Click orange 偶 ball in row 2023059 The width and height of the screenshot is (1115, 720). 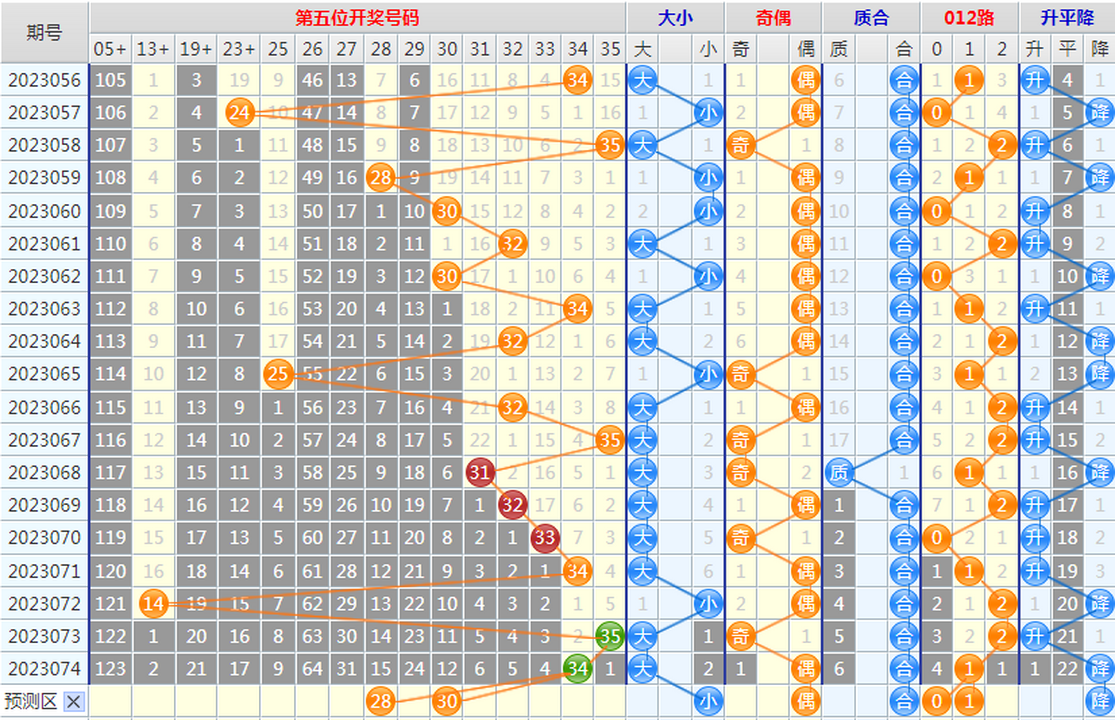[x=806, y=177]
